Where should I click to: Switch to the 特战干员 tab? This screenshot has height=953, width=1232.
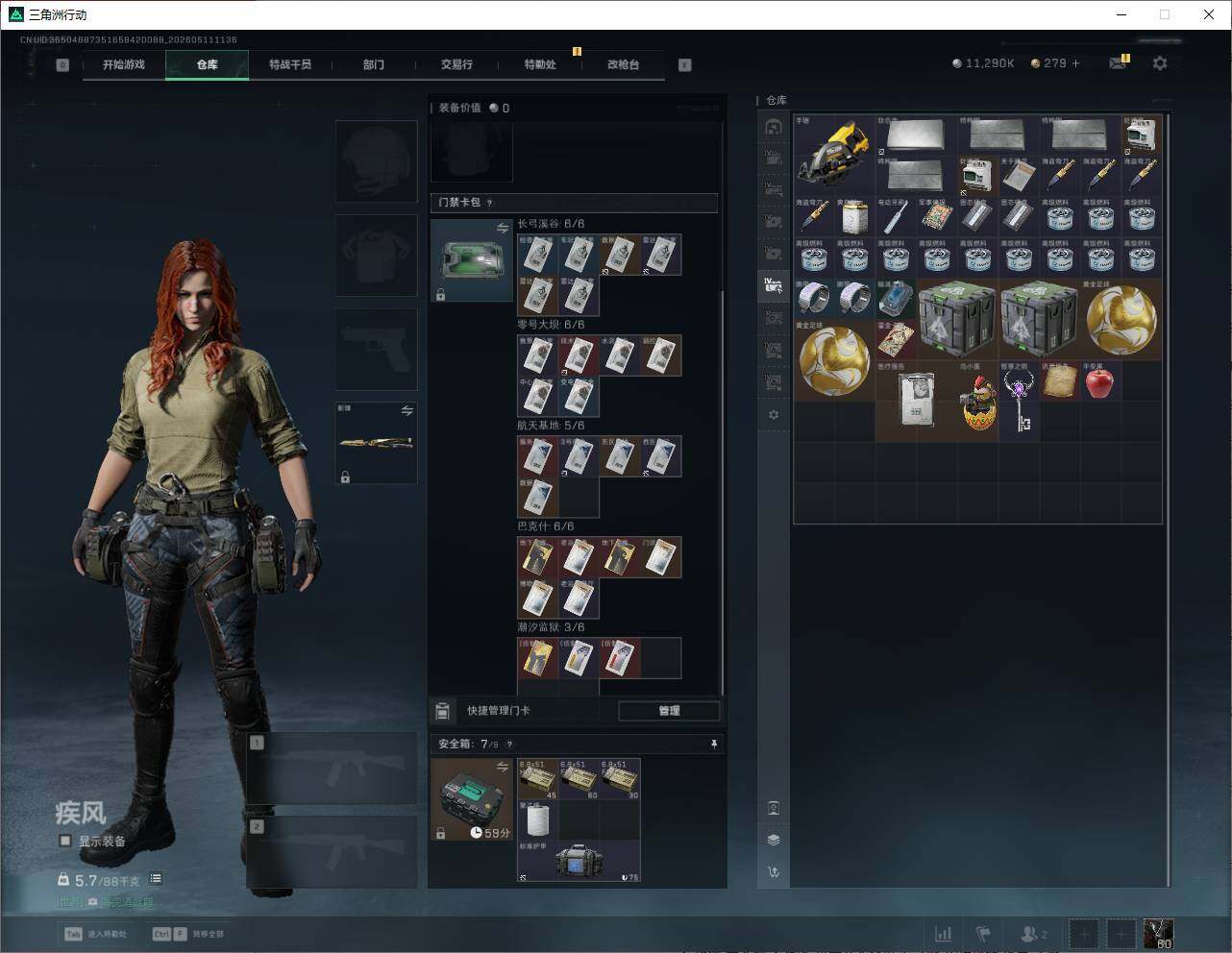click(290, 64)
